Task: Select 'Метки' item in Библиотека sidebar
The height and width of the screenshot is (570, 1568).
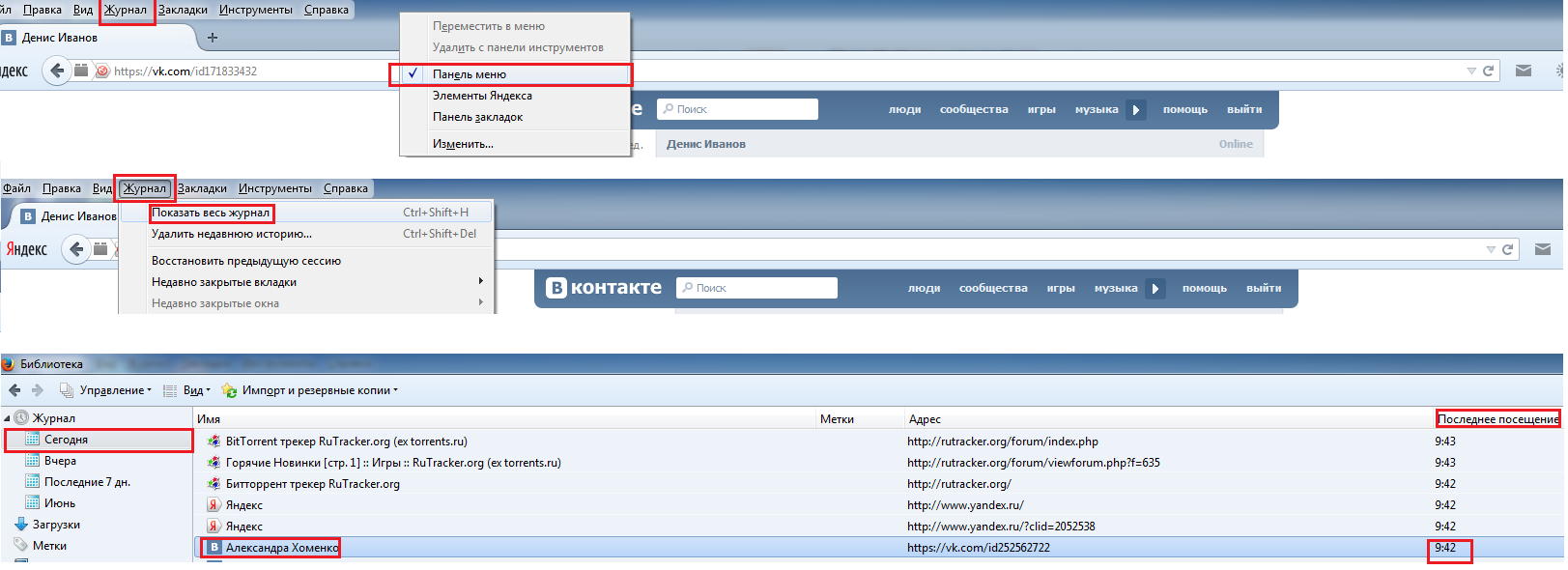Action: point(49,546)
